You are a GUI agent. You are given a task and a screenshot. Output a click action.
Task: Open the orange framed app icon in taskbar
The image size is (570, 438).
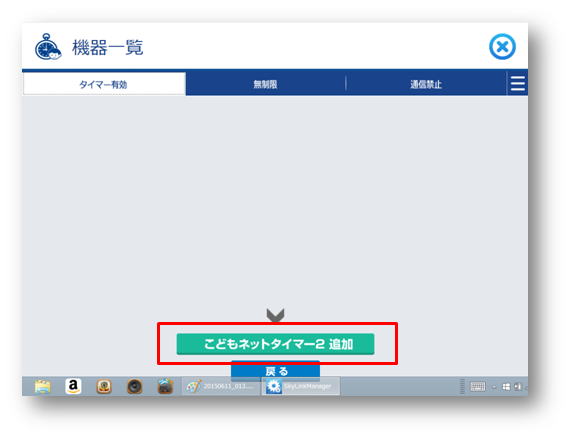coord(104,386)
